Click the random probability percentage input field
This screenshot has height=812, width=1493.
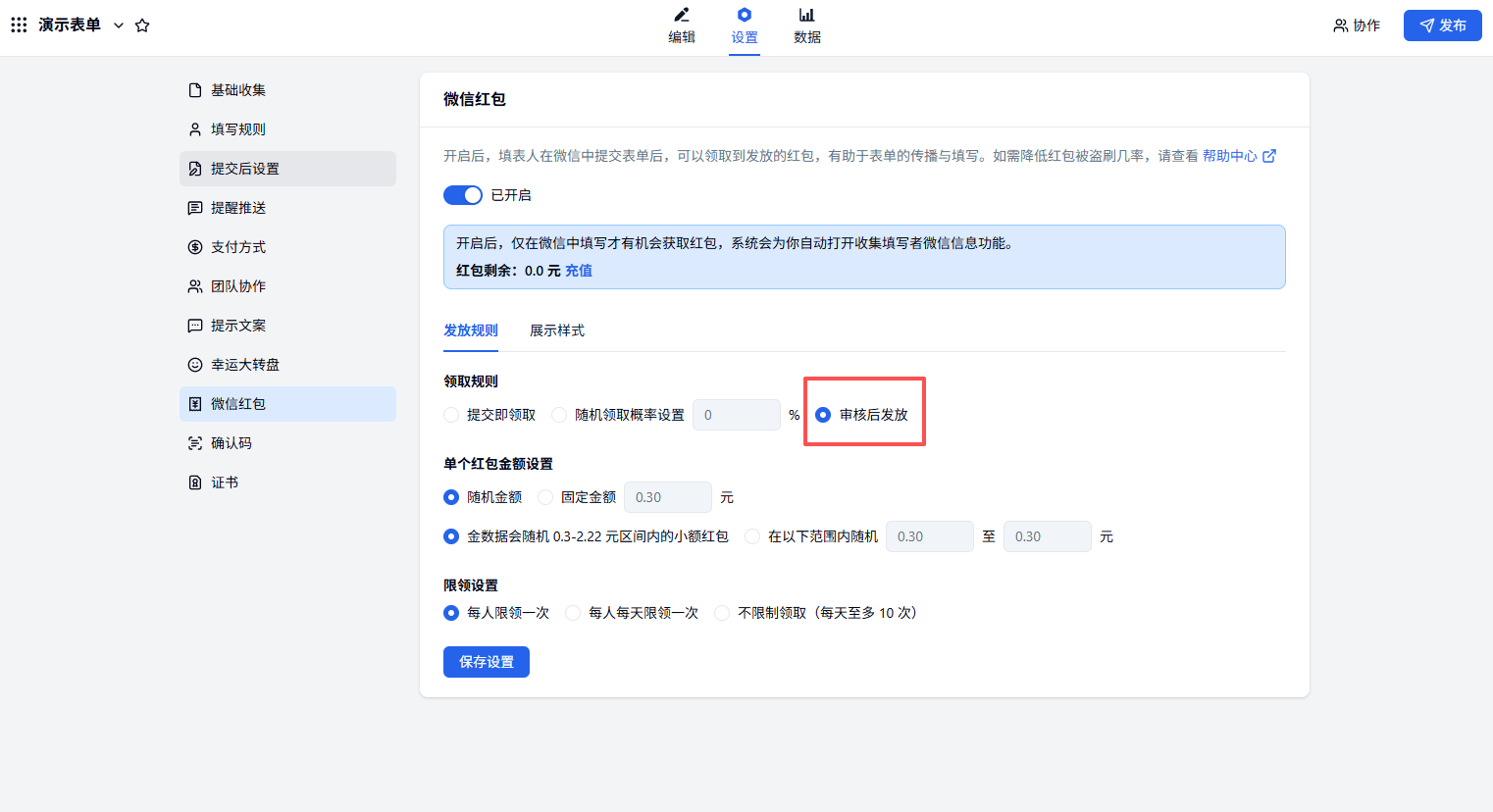pos(736,415)
